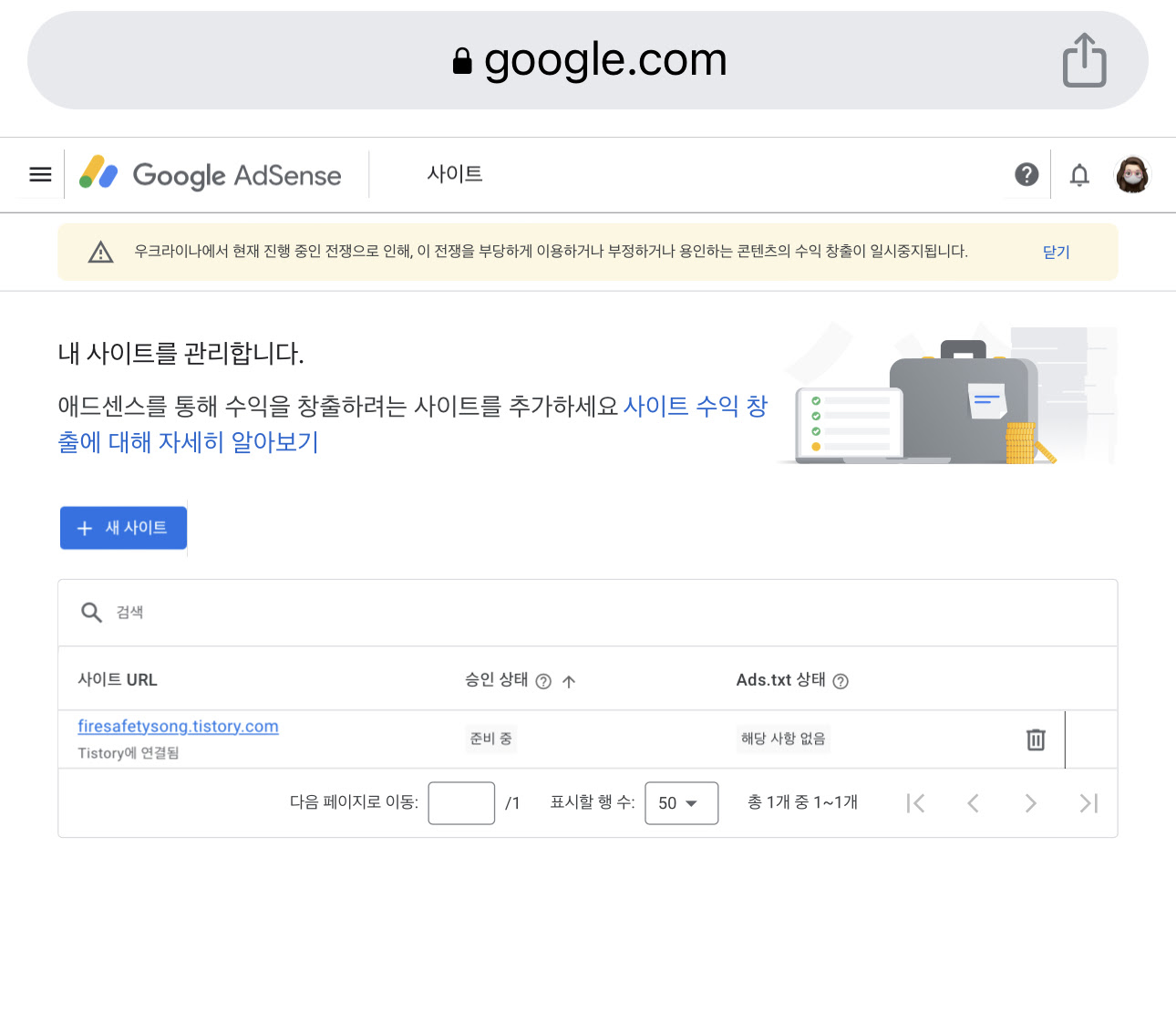Click the lock icon in address bar
The image size is (1176, 1023).
click(462, 61)
